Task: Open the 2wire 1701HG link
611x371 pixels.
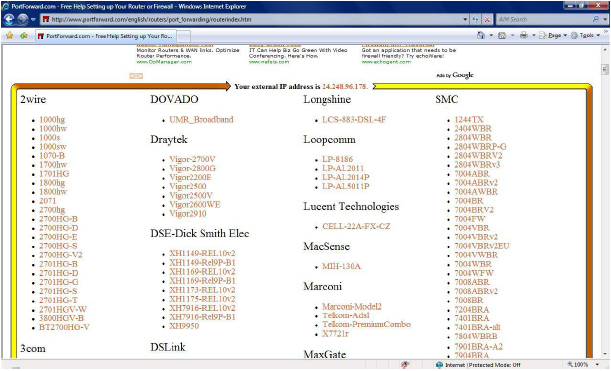Action: click(54, 174)
